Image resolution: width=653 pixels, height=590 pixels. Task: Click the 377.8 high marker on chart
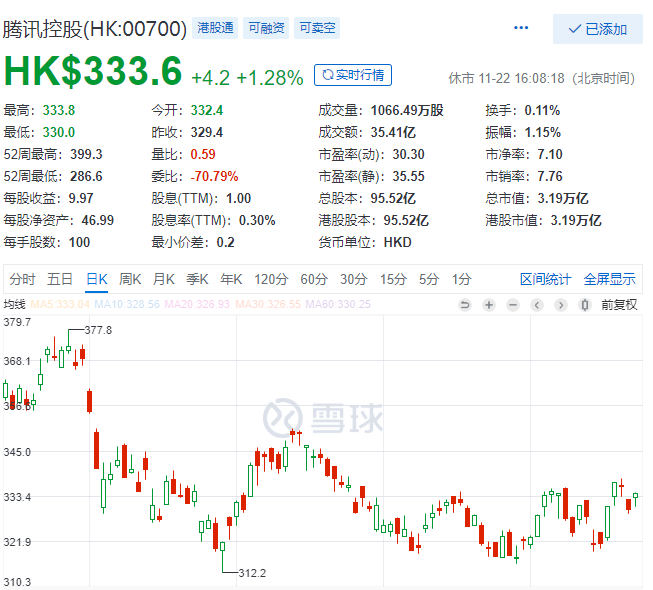tap(98, 330)
